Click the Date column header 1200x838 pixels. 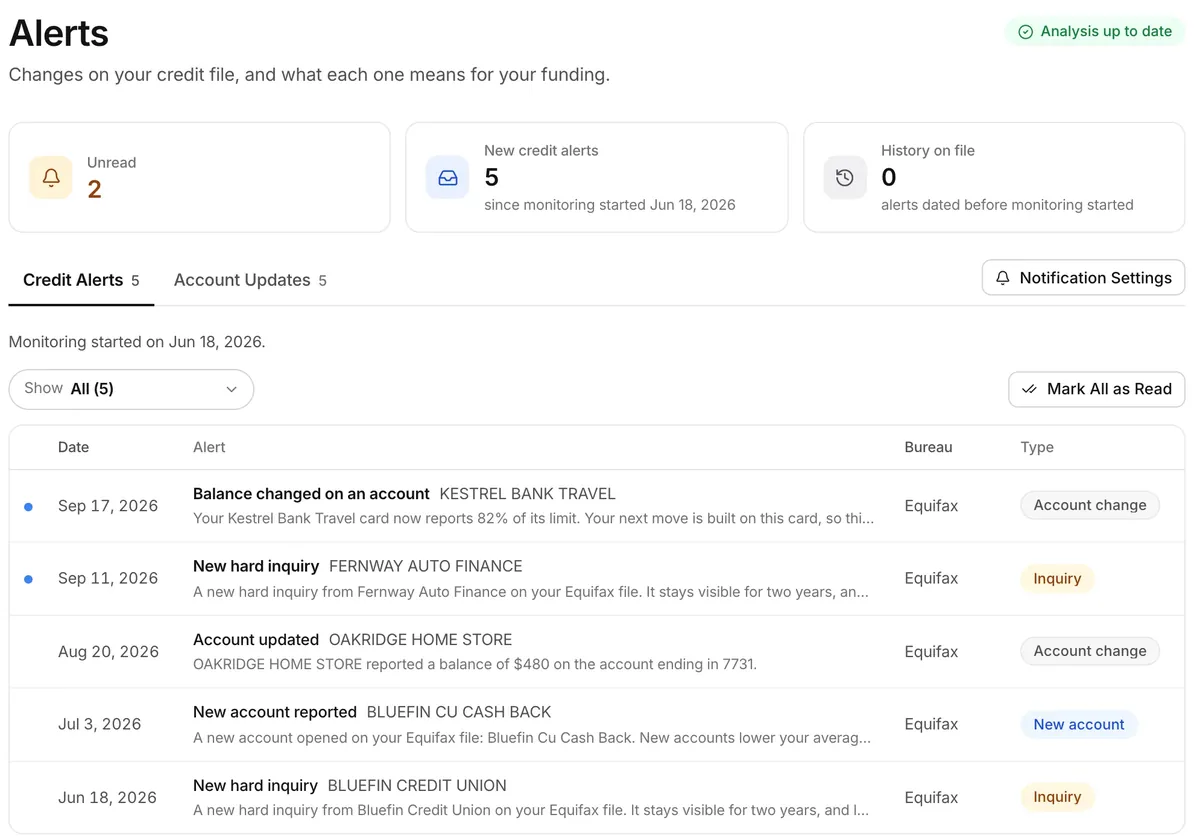coord(73,447)
